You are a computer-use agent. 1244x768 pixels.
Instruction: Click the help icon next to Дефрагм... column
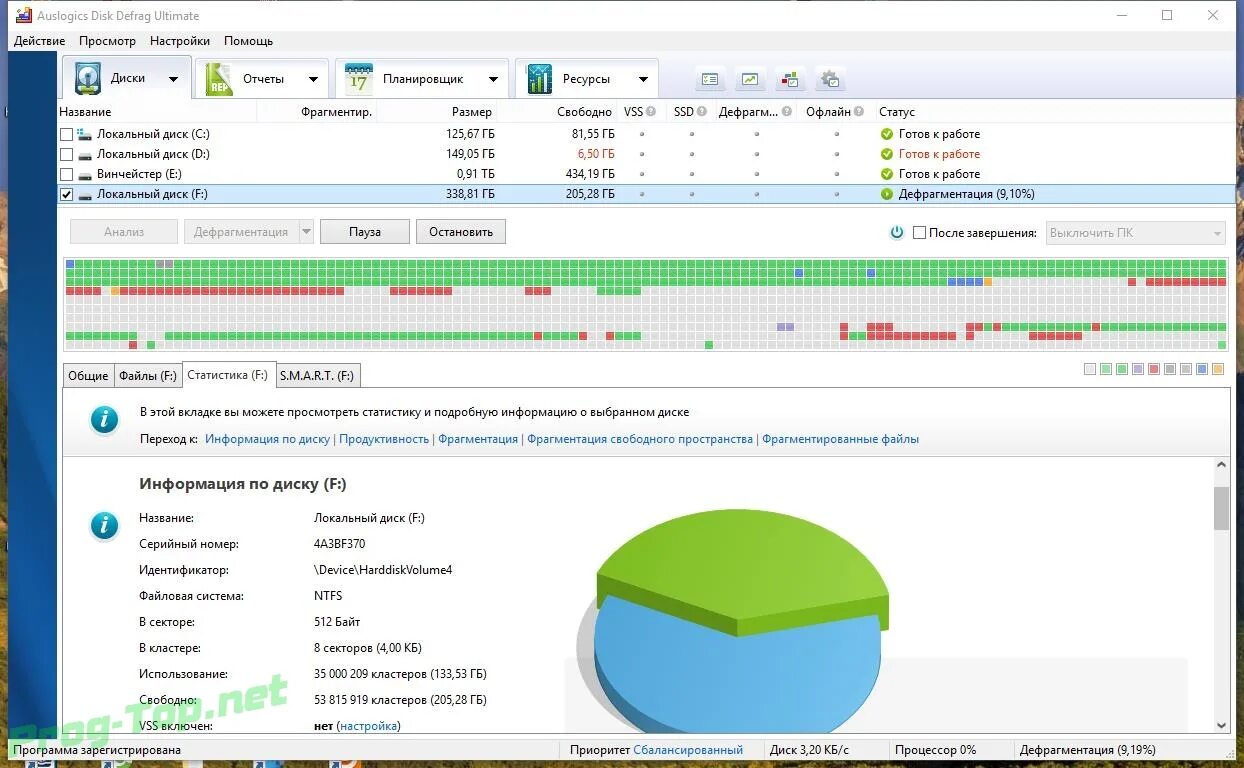pyautogui.click(x=787, y=112)
